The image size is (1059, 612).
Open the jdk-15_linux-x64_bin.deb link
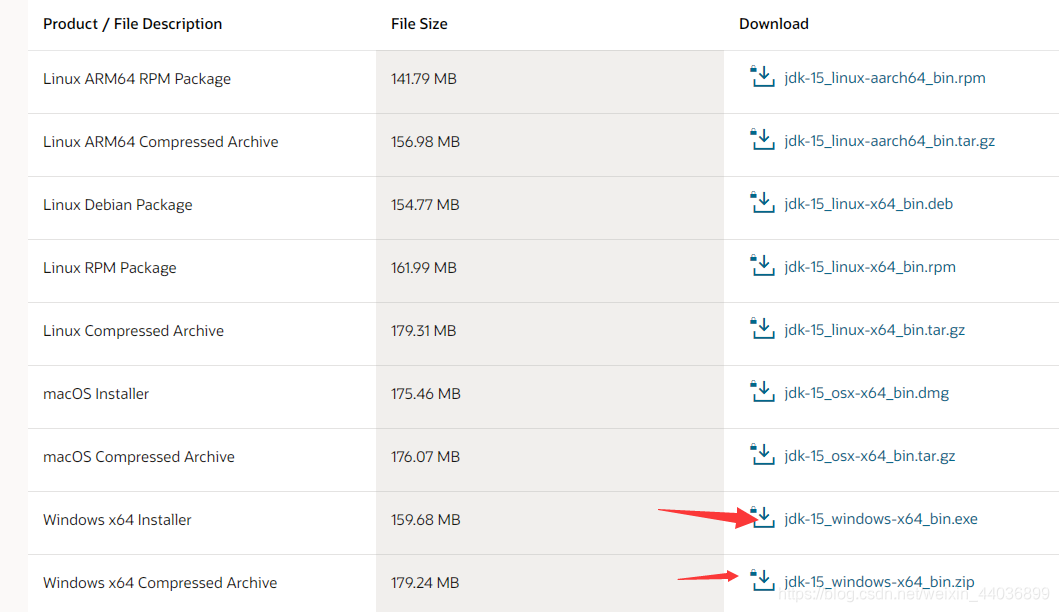869,204
